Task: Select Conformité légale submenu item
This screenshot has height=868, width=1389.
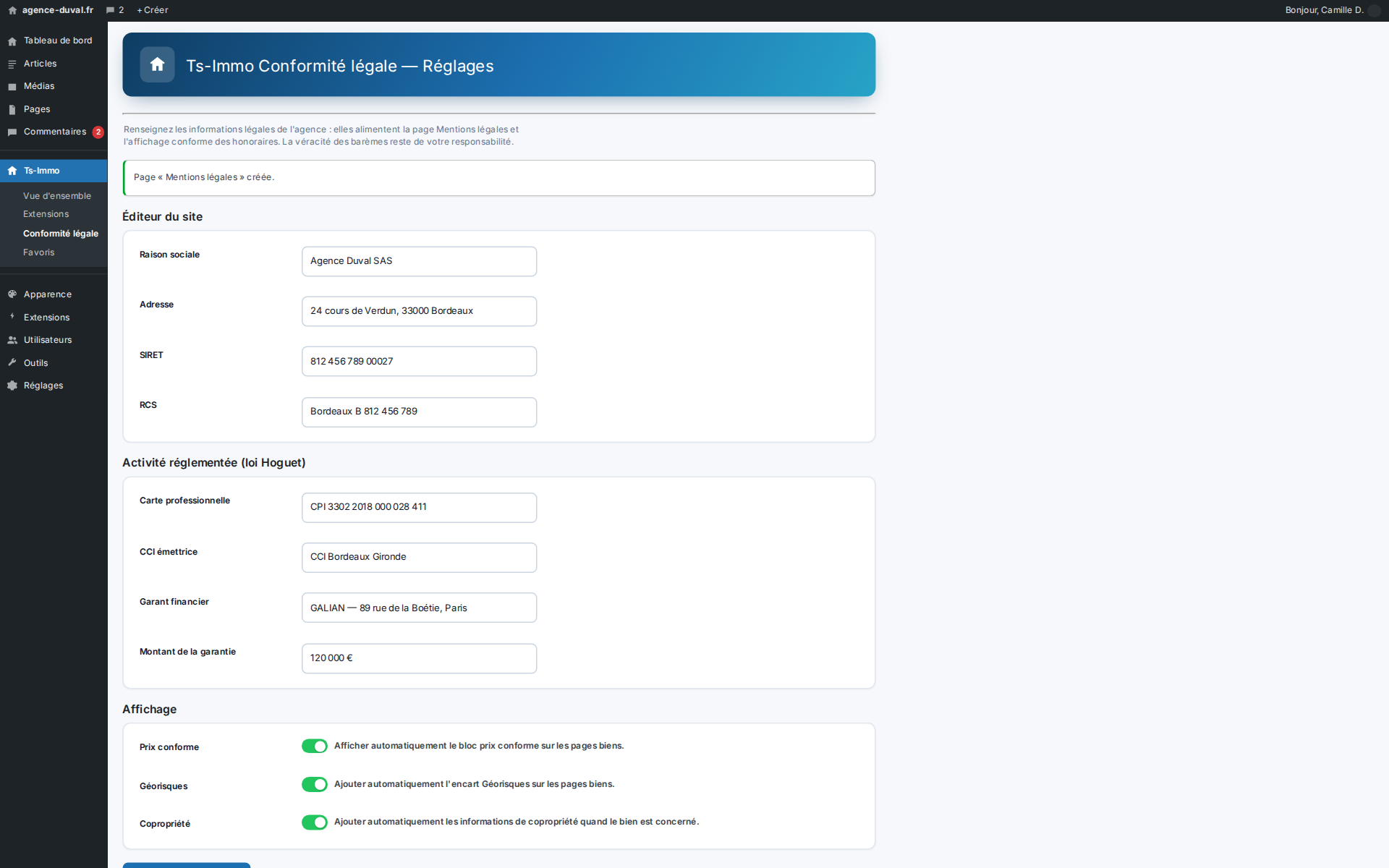Action: point(61,234)
